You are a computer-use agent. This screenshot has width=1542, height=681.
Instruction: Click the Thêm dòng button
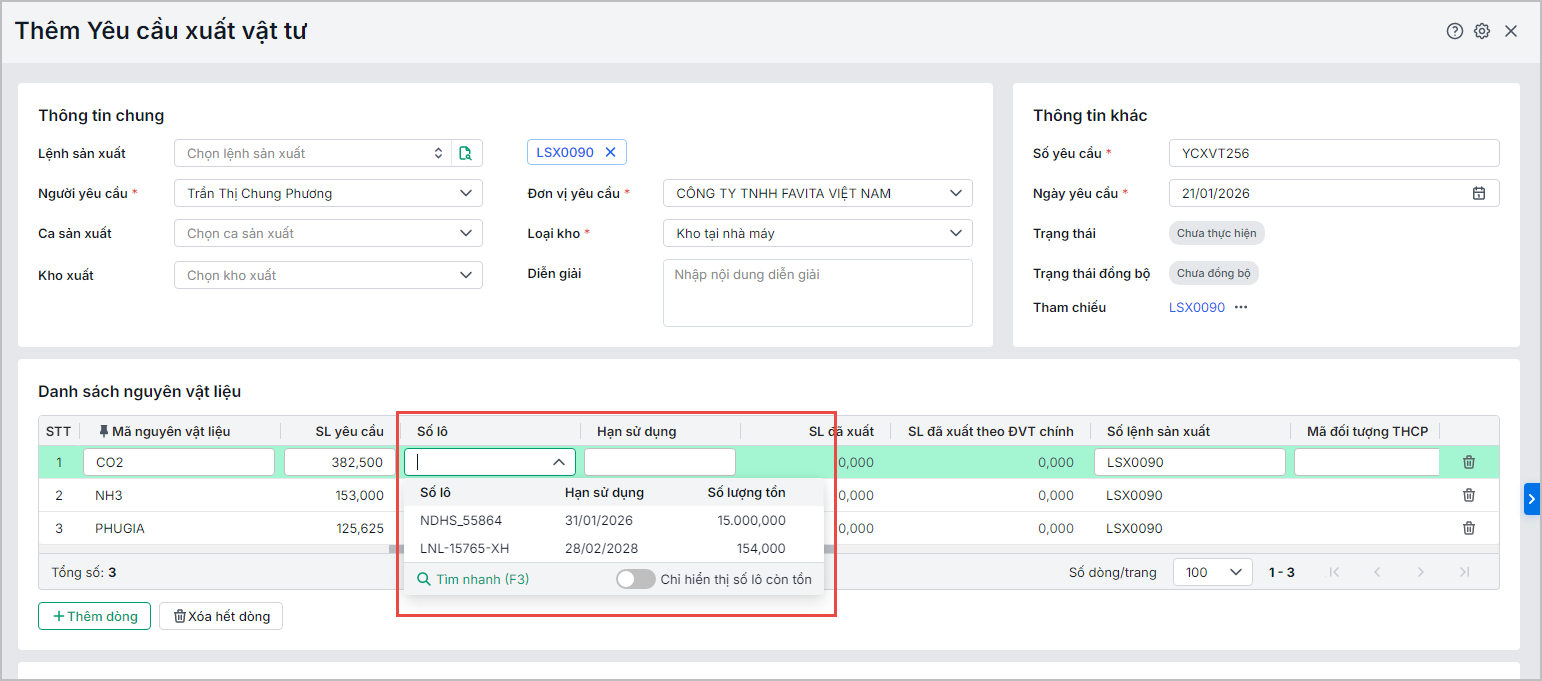[94, 616]
